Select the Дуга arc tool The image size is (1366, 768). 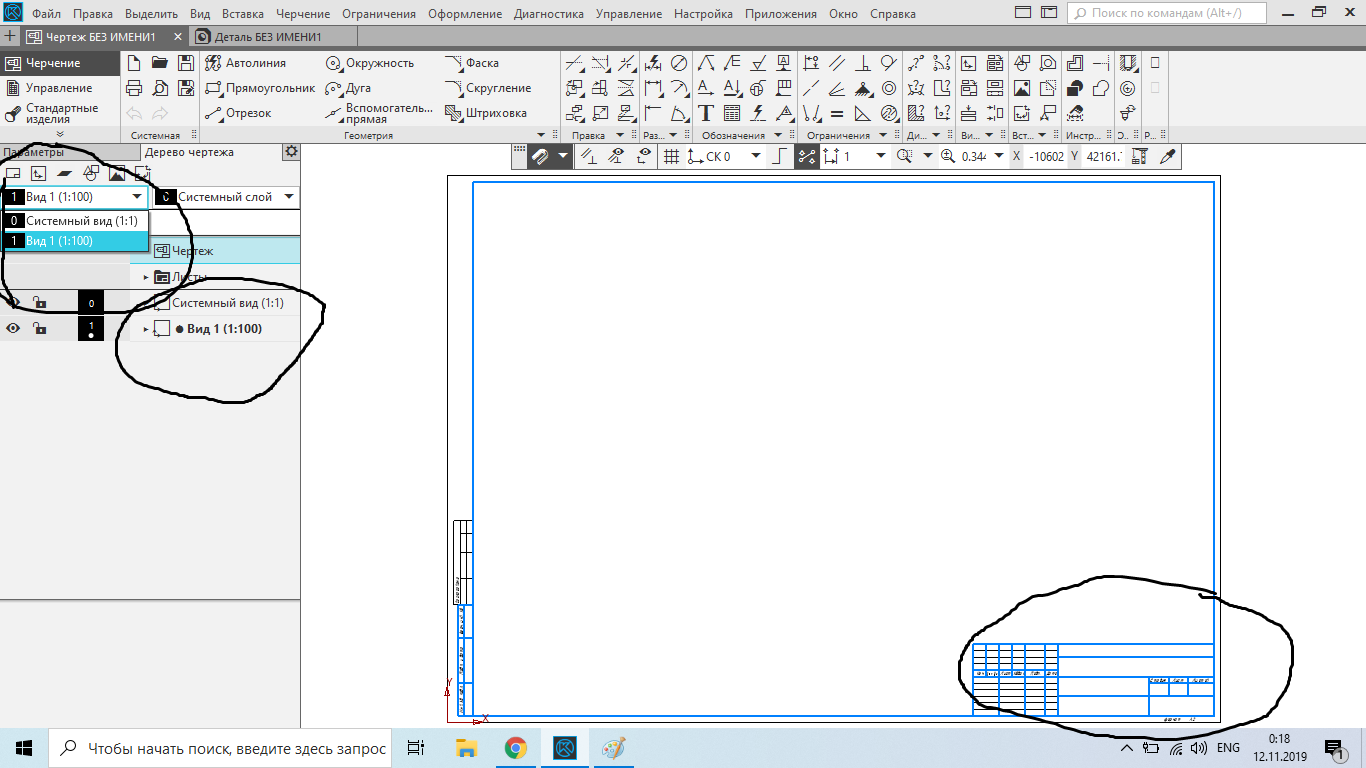pos(349,88)
